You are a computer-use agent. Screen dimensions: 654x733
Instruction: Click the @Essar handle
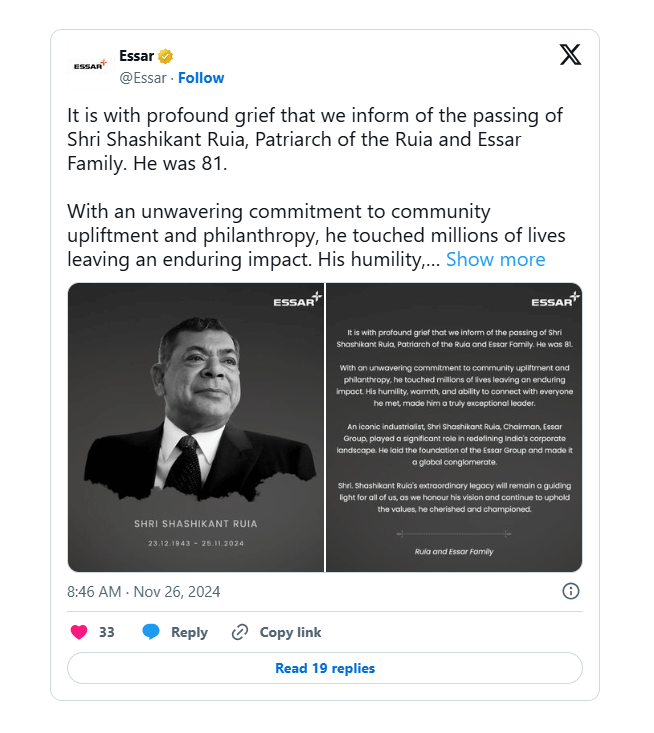click(x=145, y=78)
